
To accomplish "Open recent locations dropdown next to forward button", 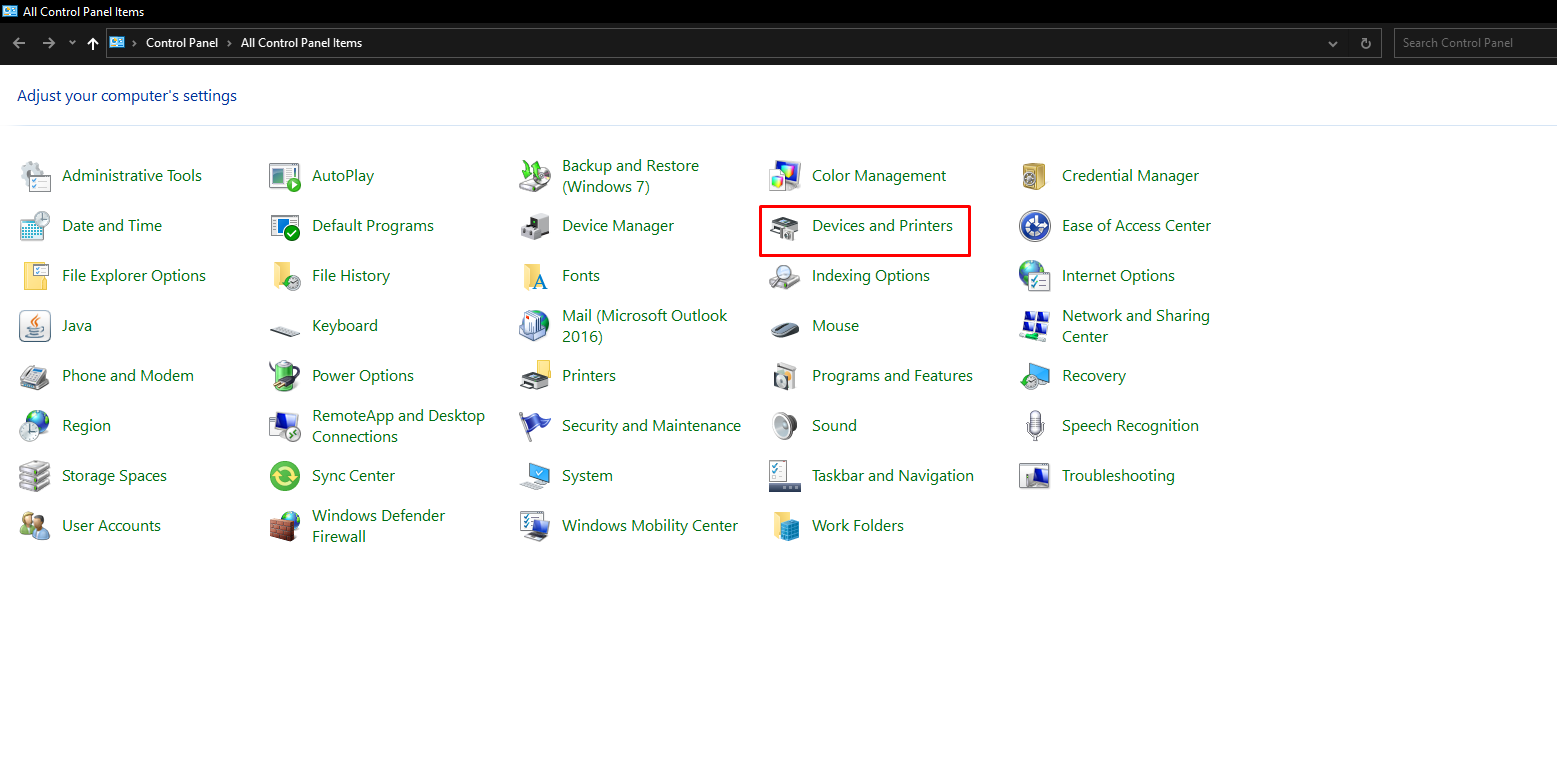I will 71,43.
